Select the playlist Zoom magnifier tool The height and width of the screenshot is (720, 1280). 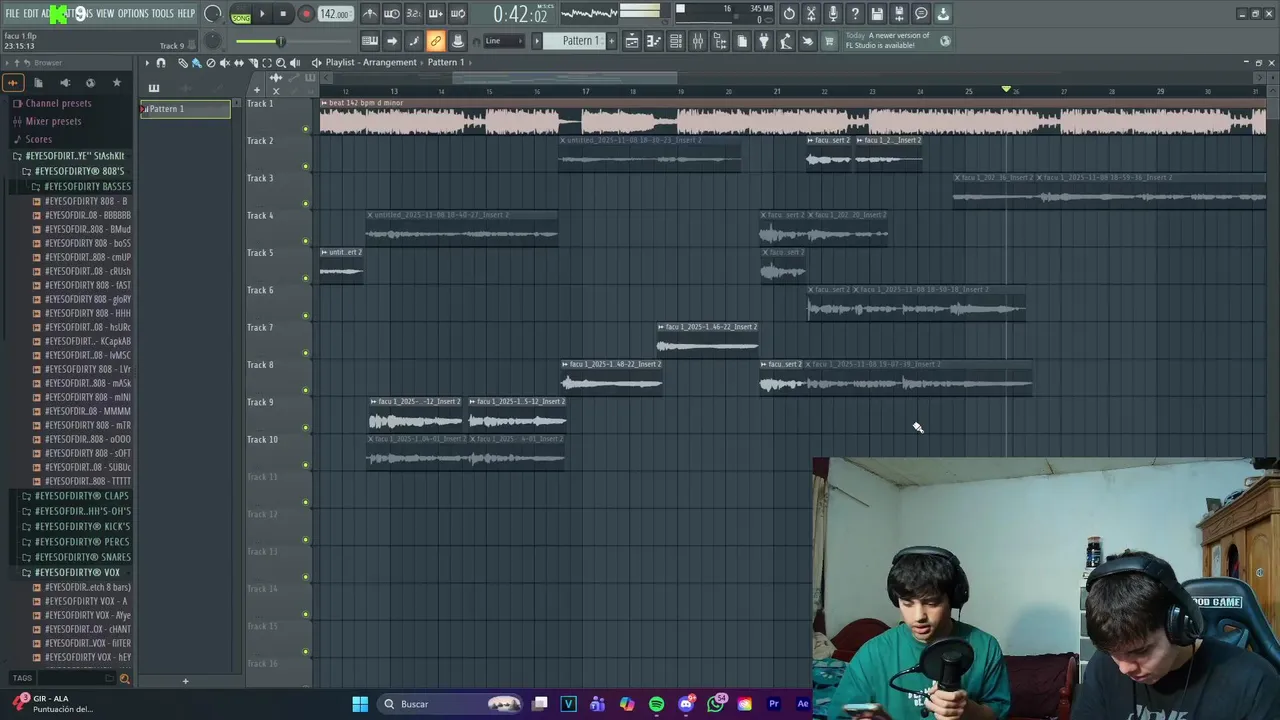tap(280, 62)
